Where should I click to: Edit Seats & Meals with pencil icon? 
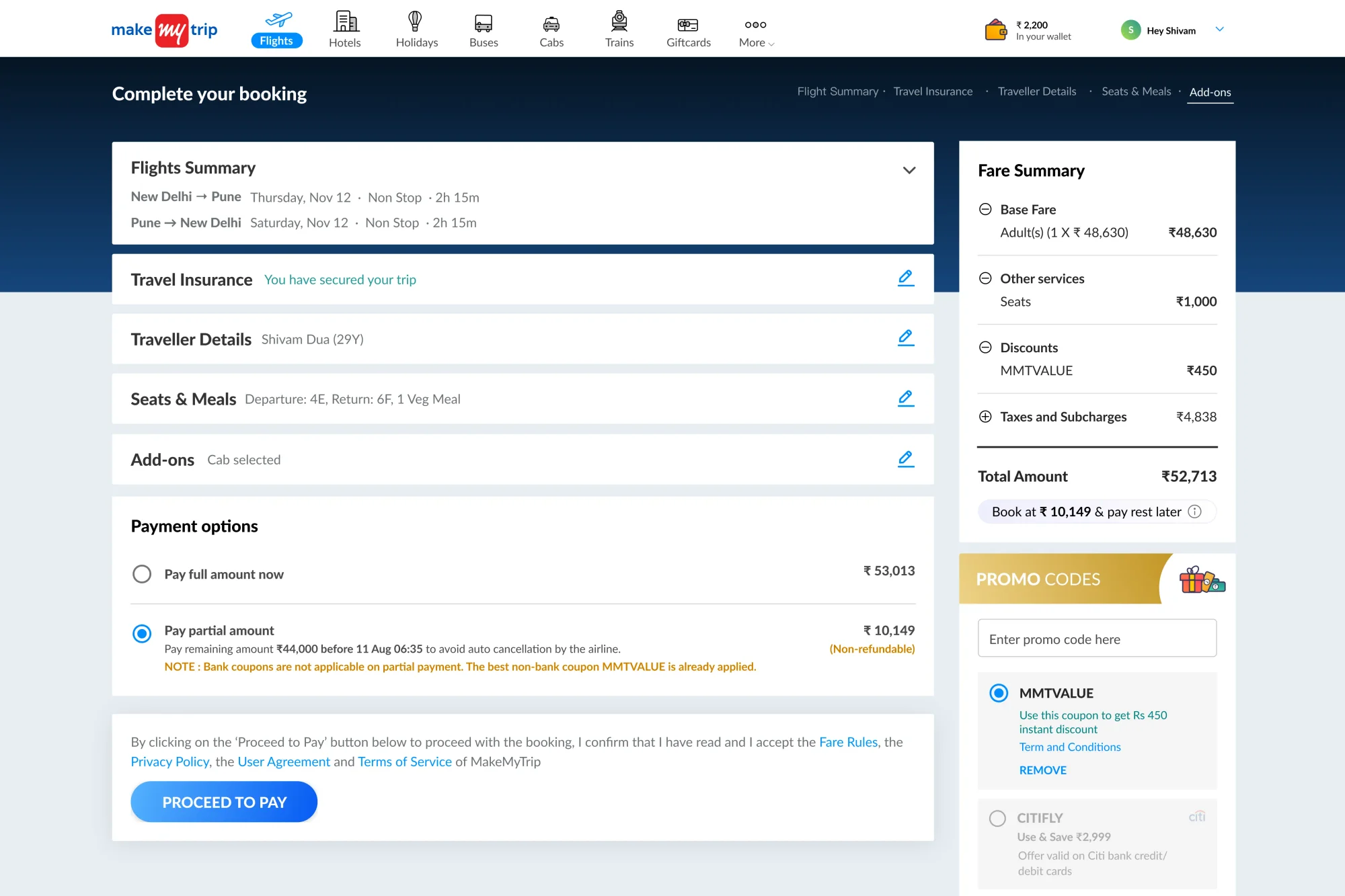coord(906,399)
